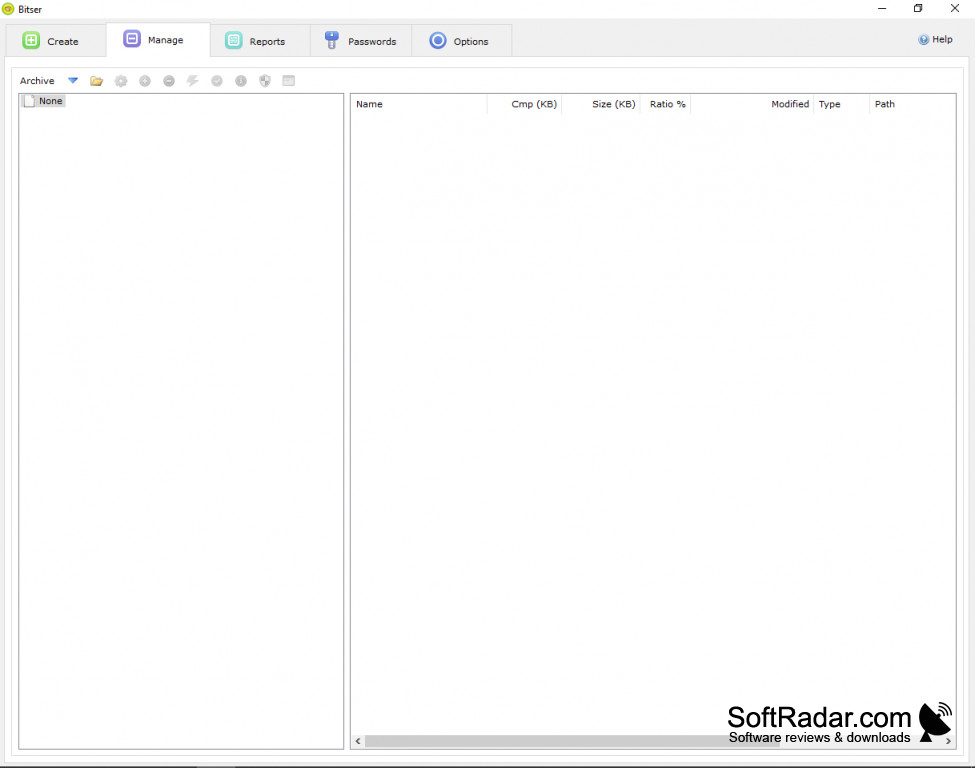Click the Help link
Viewport: 975px width, 768px height.
pyautogui.click(x=935, y=39)
